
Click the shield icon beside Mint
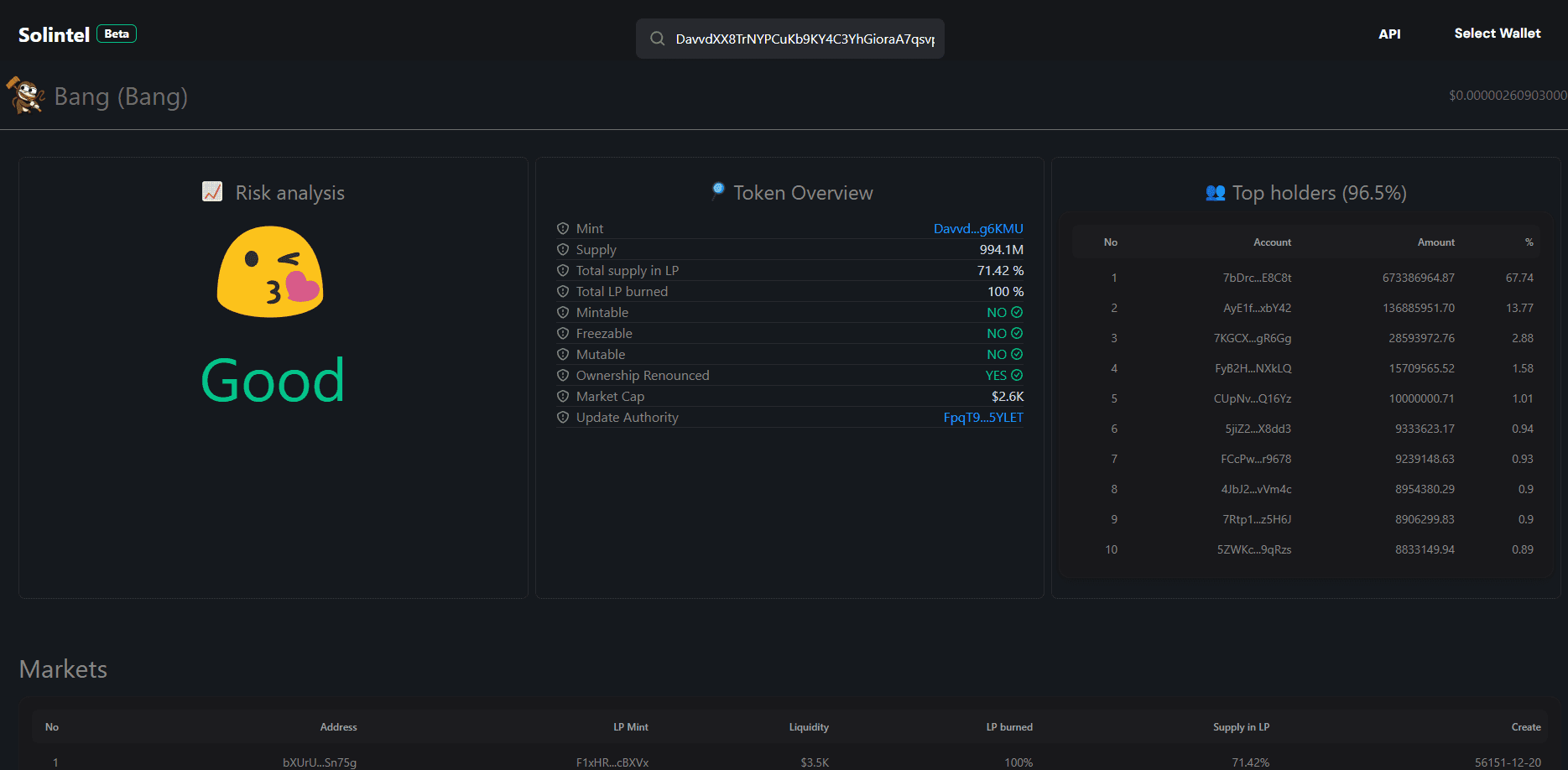coord(563,228)
